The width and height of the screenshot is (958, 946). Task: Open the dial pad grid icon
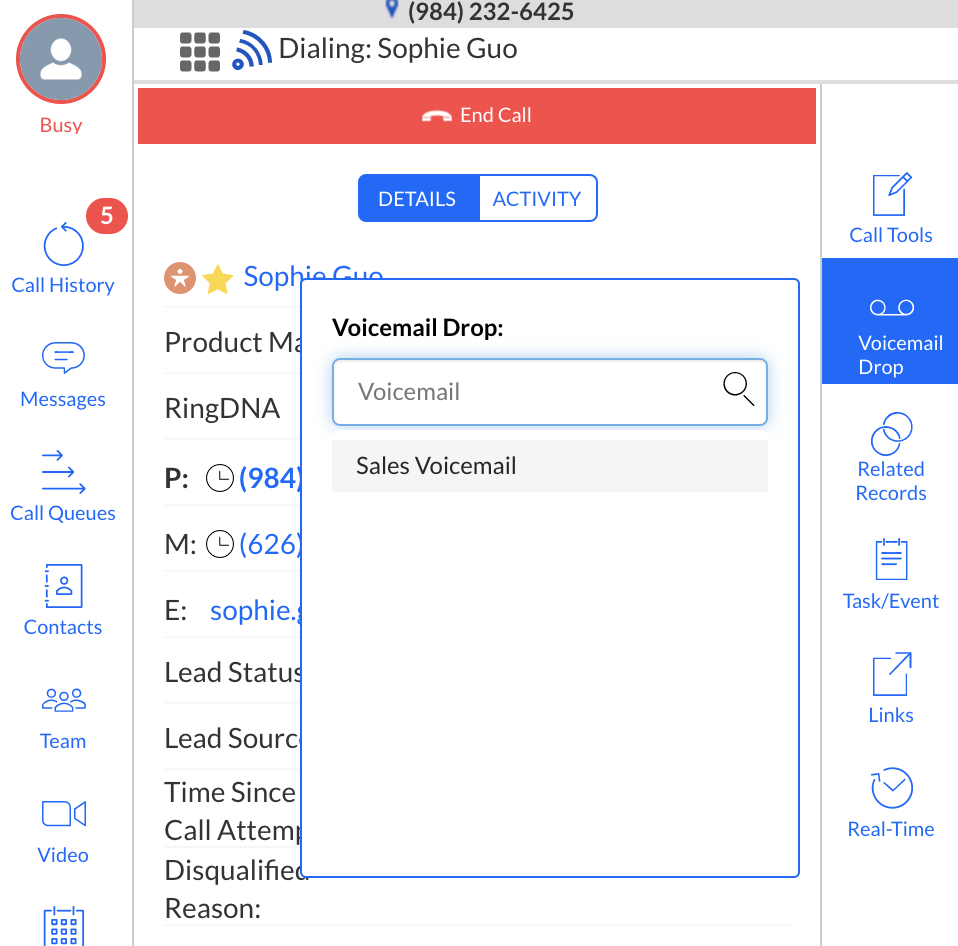click(200, 51)
